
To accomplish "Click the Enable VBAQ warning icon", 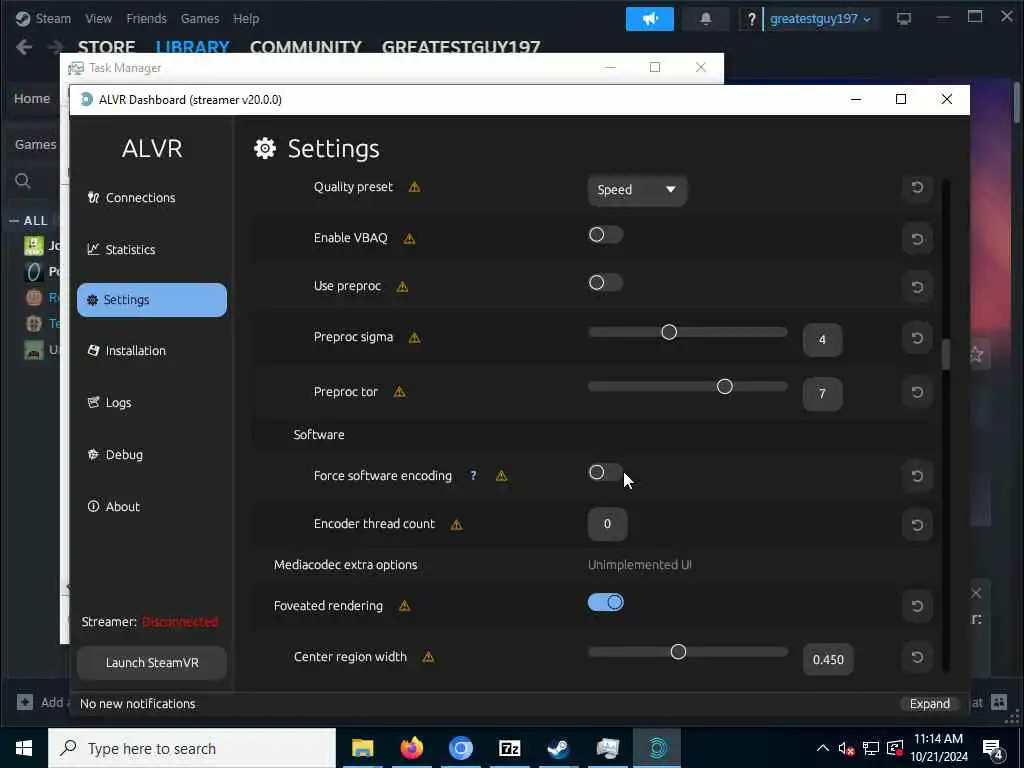I will (409, 238).
